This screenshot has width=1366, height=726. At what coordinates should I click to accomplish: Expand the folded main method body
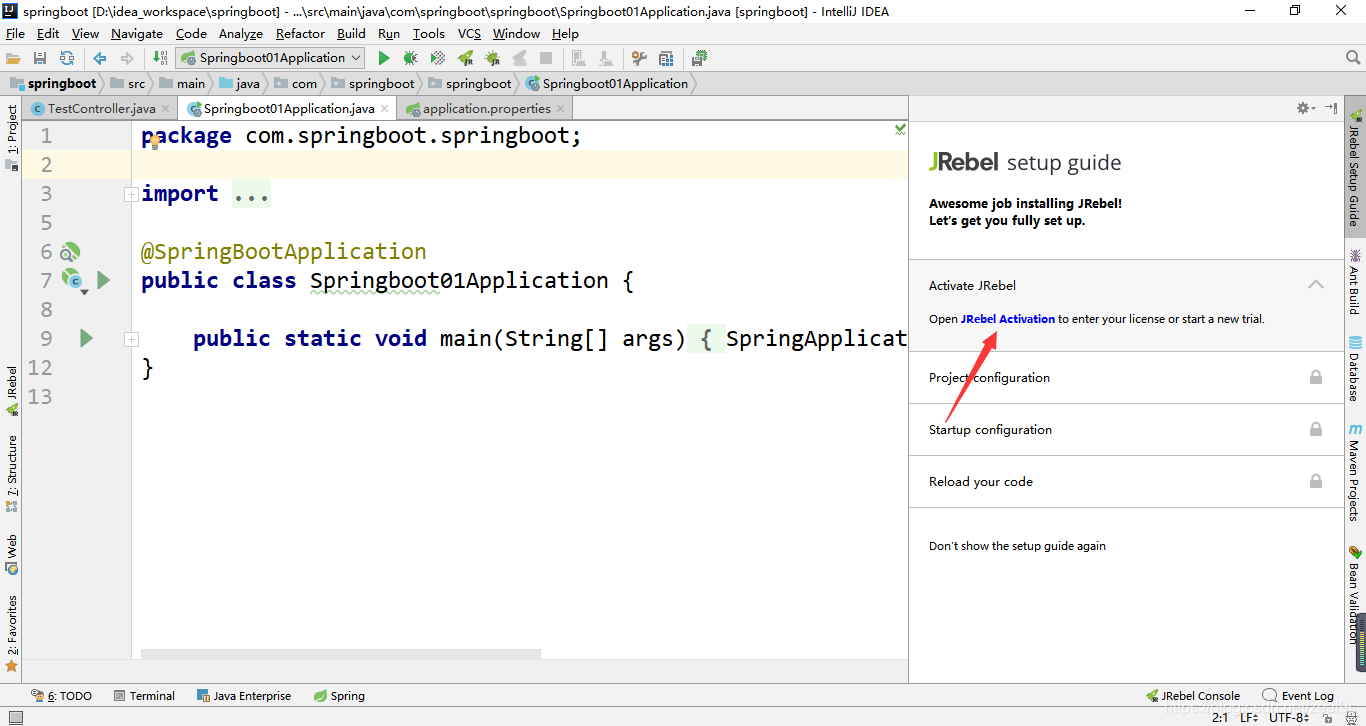[131, 340]
